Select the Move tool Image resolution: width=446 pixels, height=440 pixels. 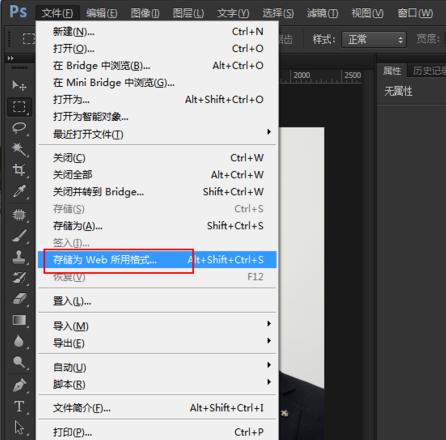pyautogui.click(x=19, y=85)
